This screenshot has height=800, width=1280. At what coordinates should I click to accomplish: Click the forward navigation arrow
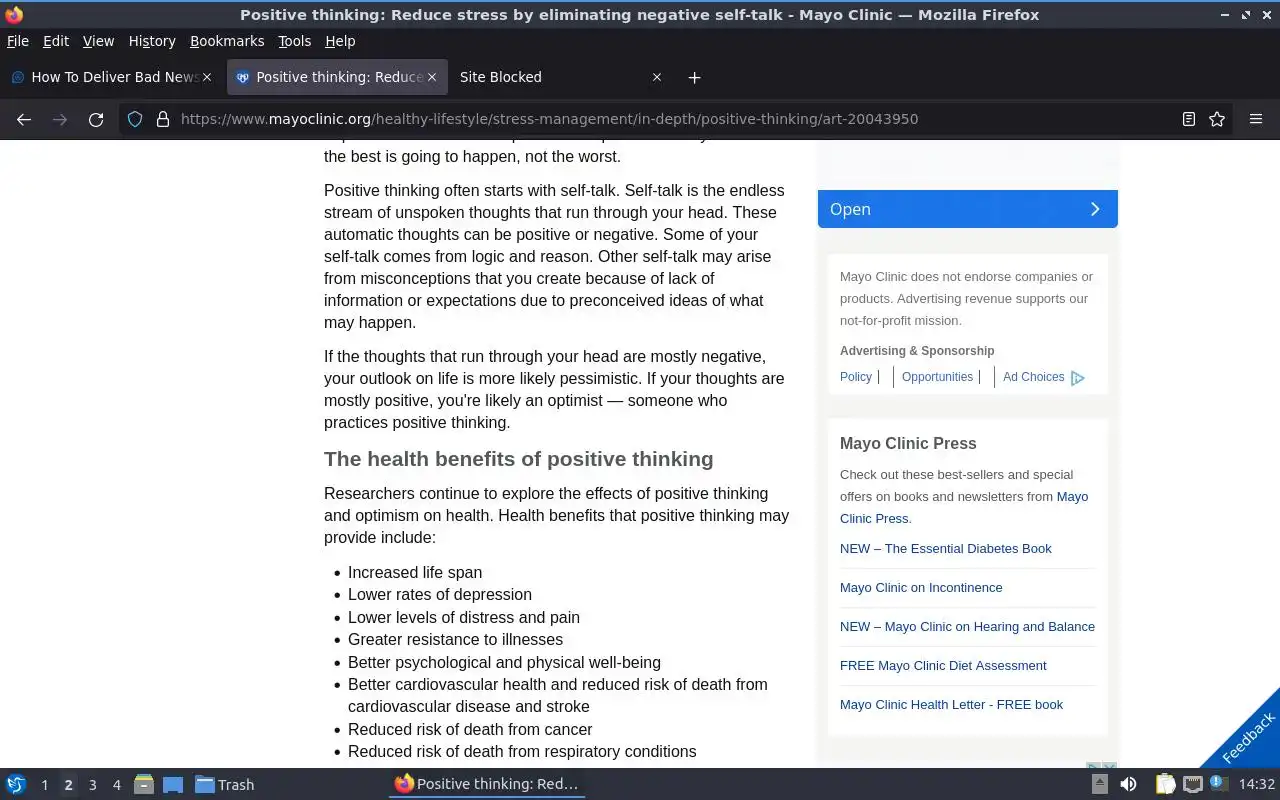(x=60, y=119)
